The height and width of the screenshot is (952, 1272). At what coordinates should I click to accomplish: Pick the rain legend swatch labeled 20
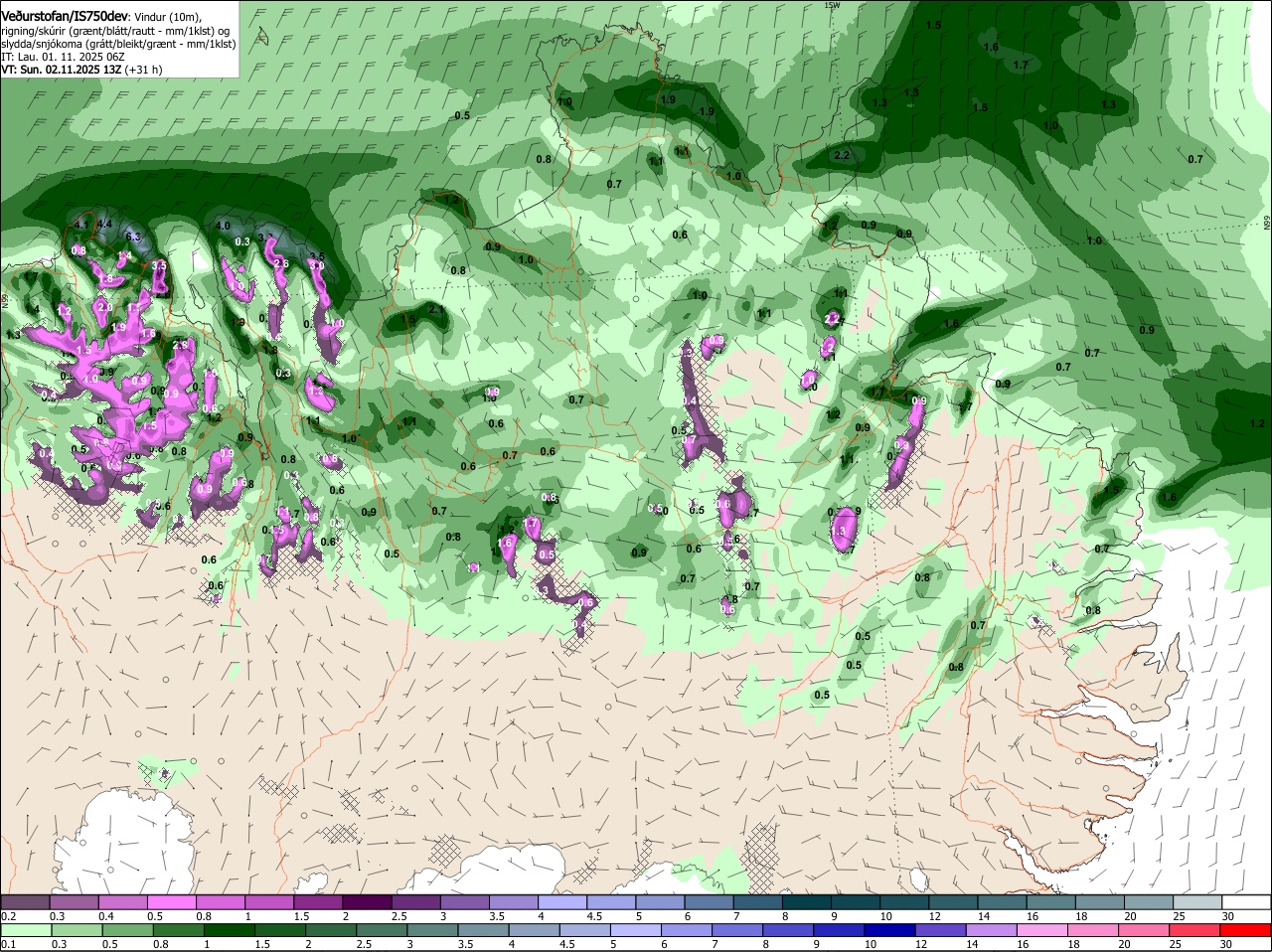coord(1145,930)
